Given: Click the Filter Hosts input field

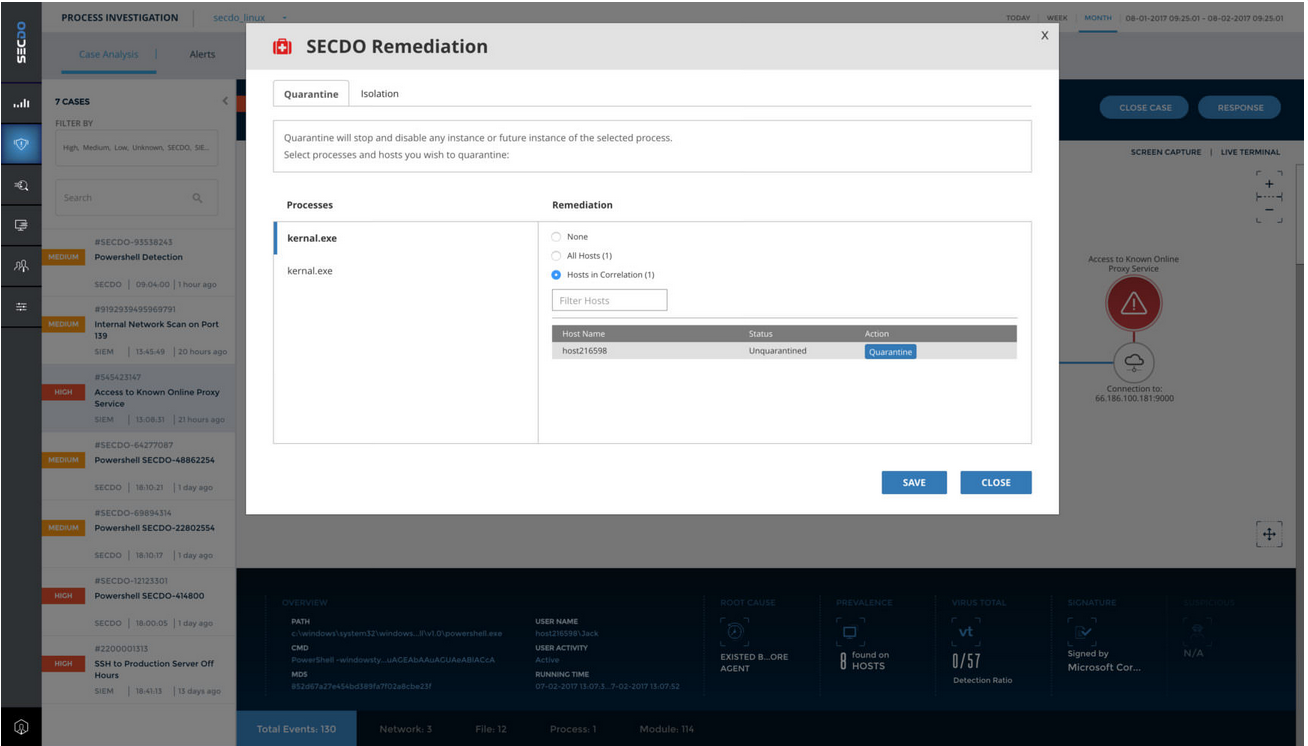Looking at the screenshot, I should coord(609,300).
